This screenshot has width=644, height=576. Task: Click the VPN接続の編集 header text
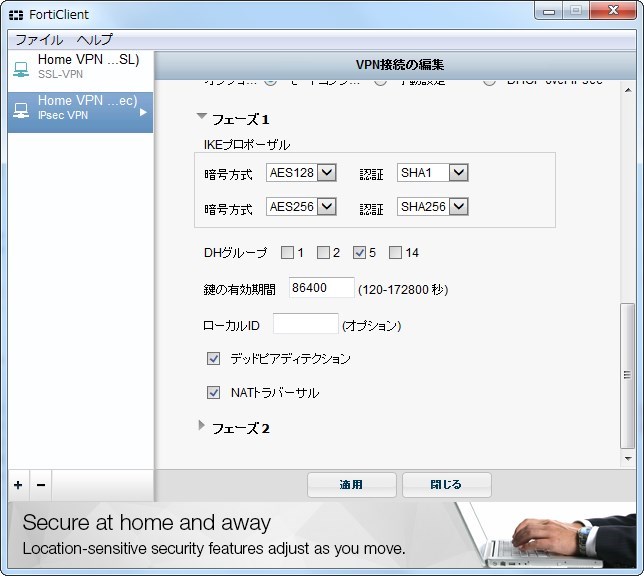400,65
